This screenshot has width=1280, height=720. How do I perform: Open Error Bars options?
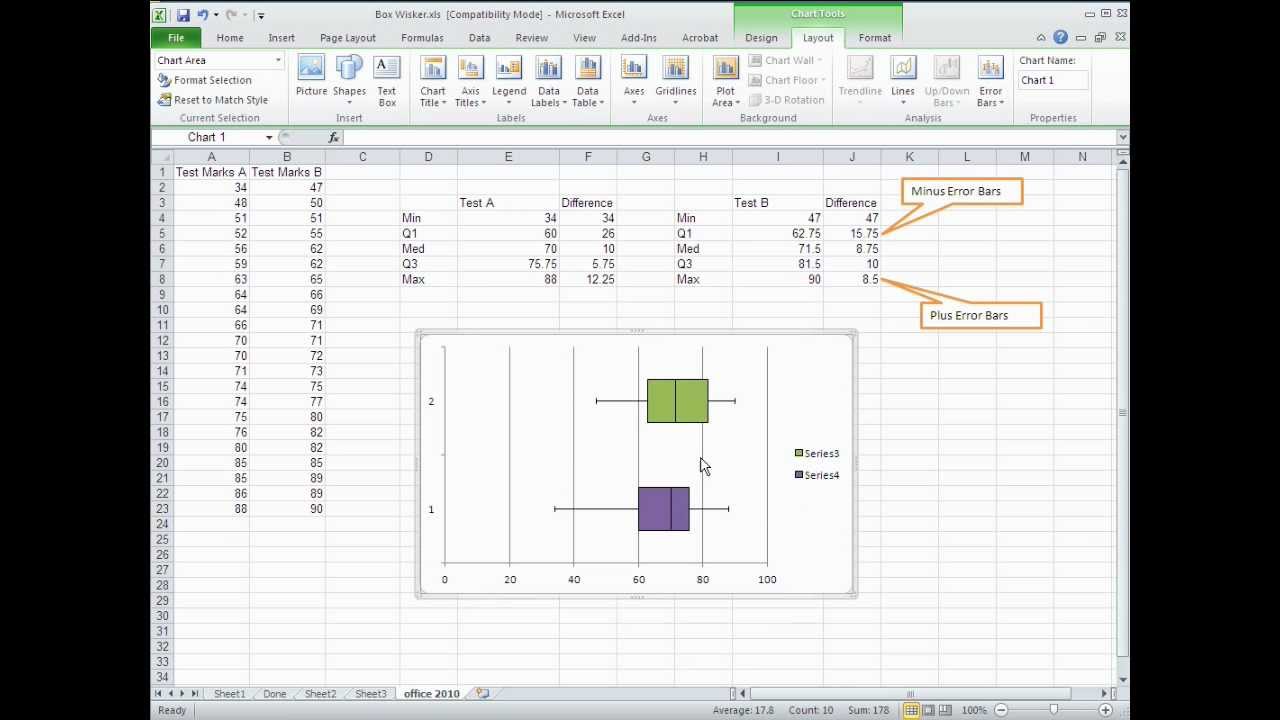point(990,80)
